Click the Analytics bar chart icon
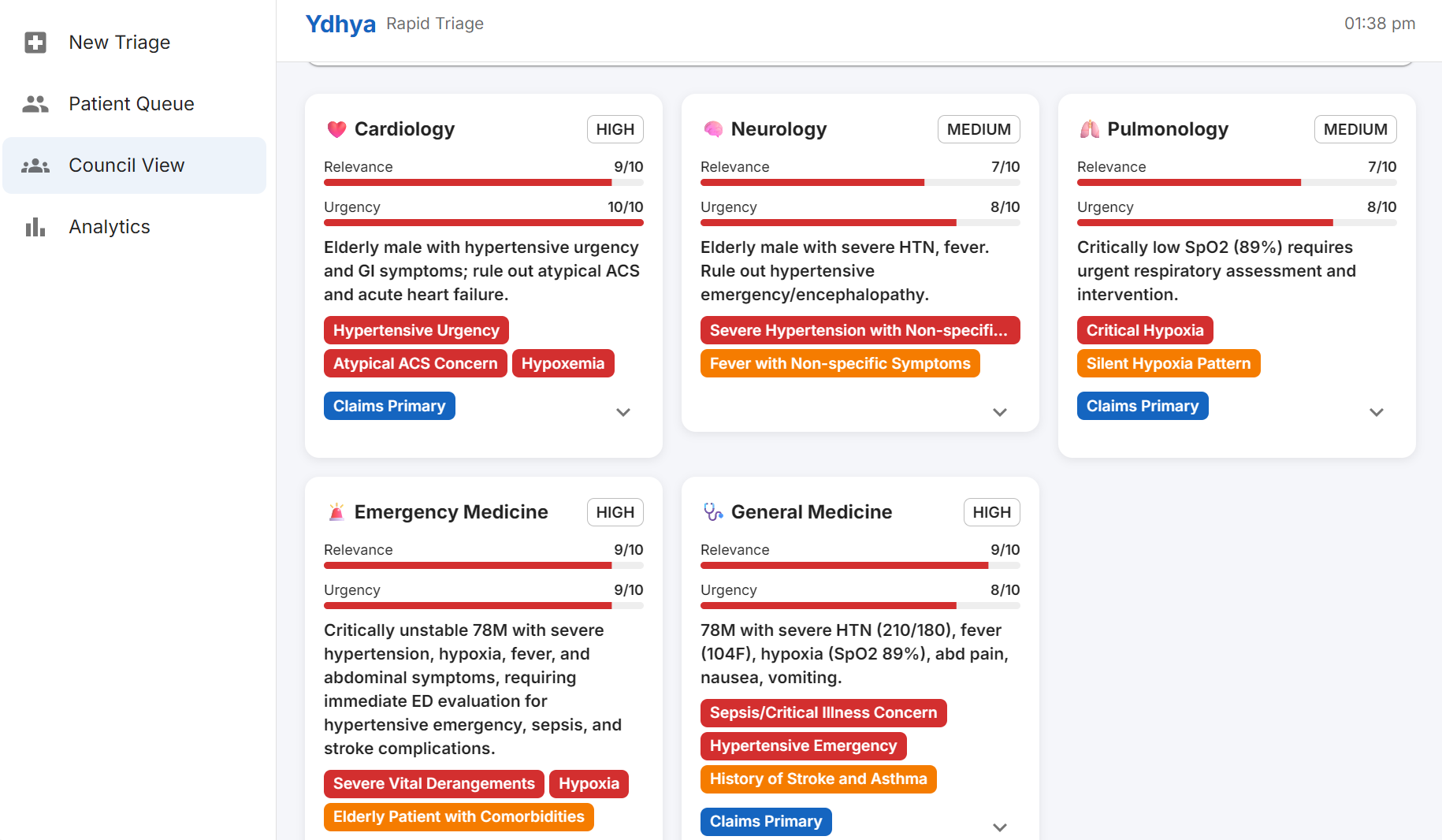Image resolution: width=1442 pixels, height=840 pixels. click(x=35, y=227)
